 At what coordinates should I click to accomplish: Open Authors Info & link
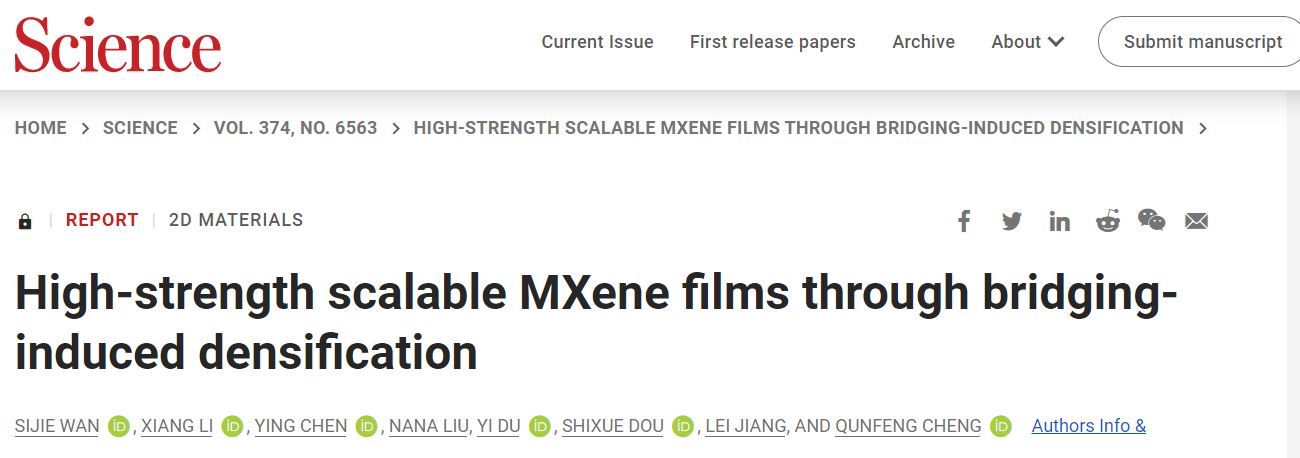coord(1088,426)
